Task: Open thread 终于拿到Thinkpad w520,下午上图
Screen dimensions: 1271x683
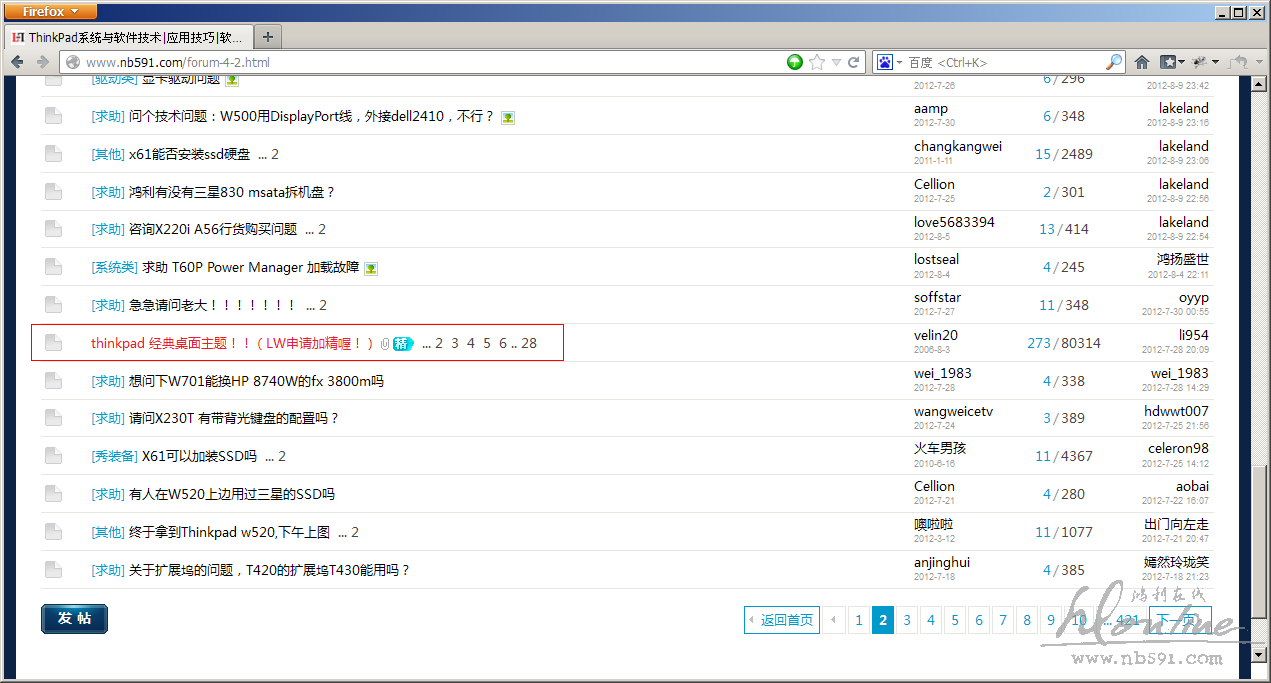Action: (229, 532)
